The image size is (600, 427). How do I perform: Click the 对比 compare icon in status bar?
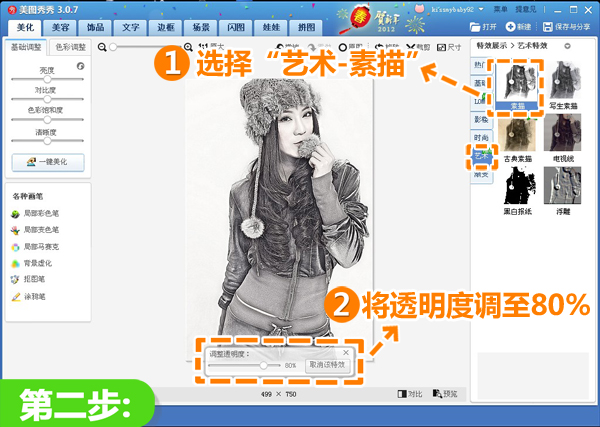click(x=402, y=394)
